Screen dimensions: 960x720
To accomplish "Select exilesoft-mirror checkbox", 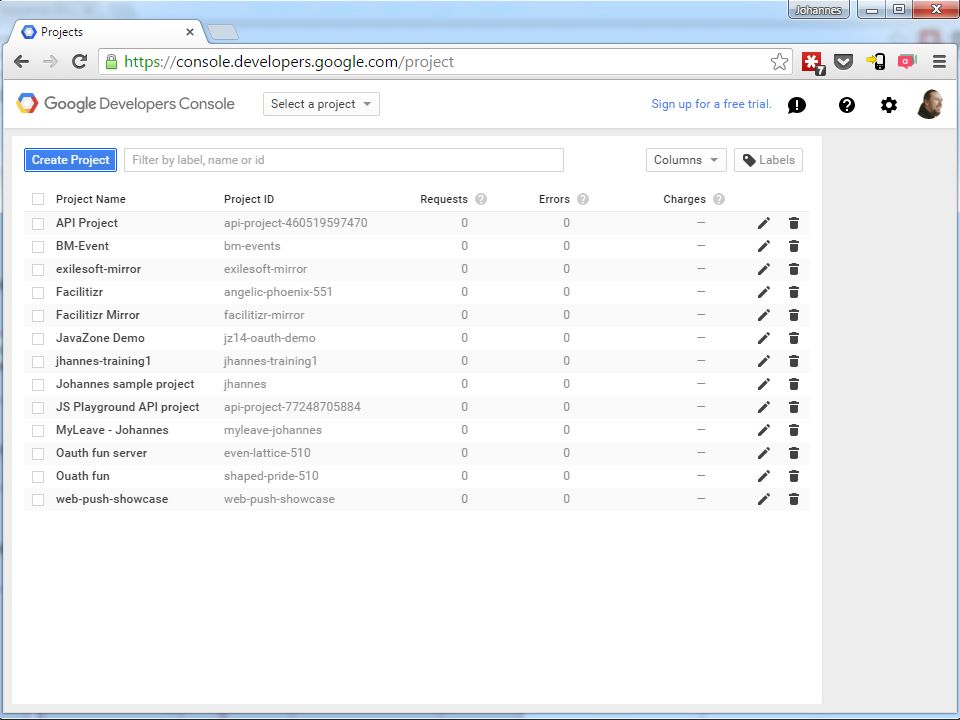I will point(38,269).
